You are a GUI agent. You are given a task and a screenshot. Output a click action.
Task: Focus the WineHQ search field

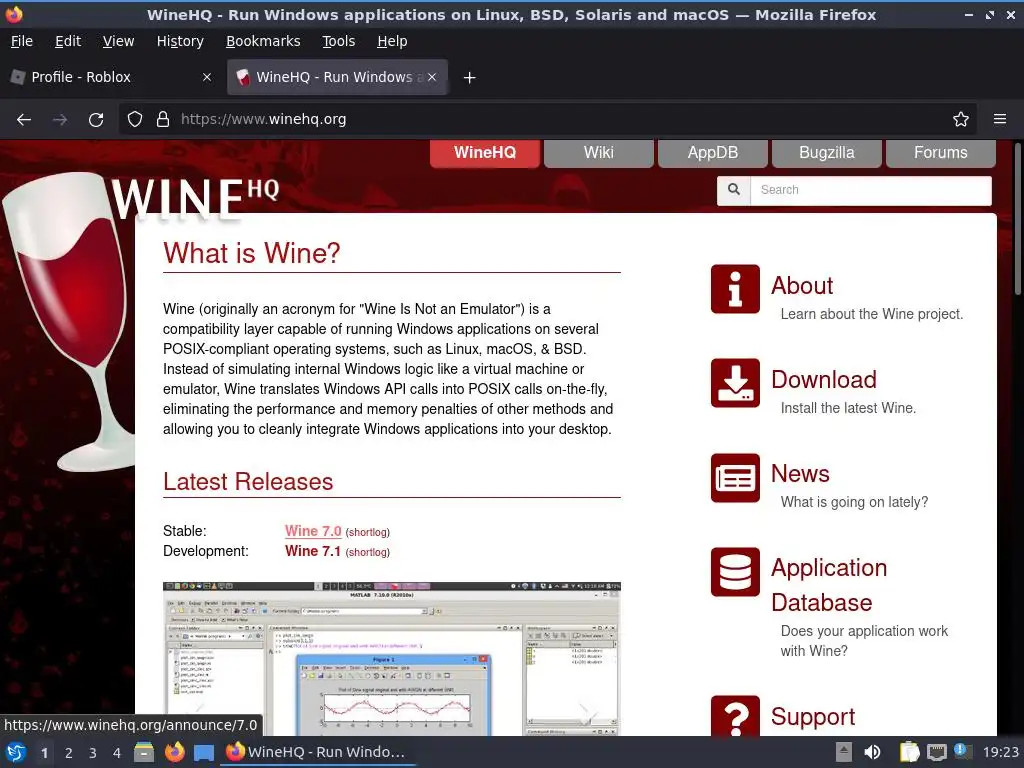pos(871,190)
